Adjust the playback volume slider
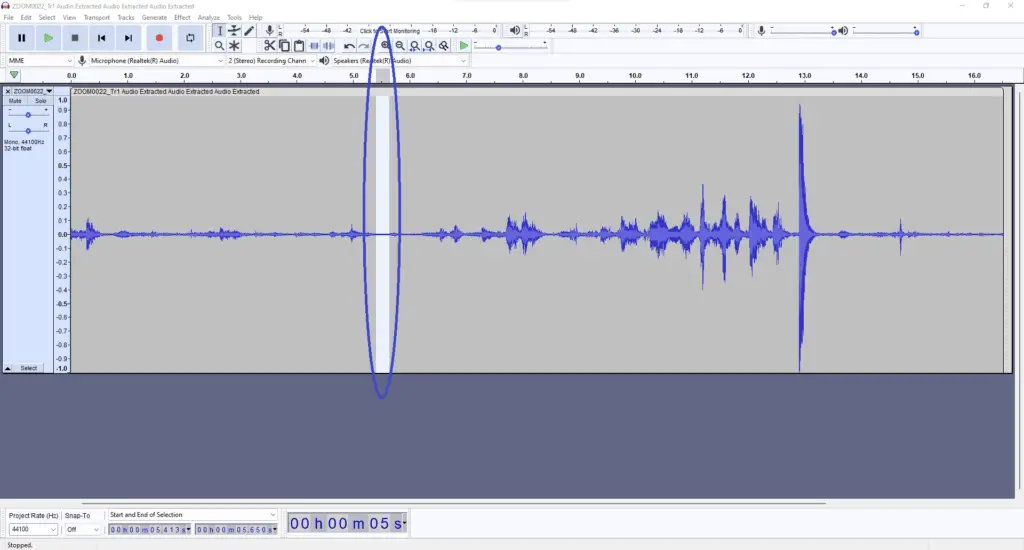 point(886,31)
